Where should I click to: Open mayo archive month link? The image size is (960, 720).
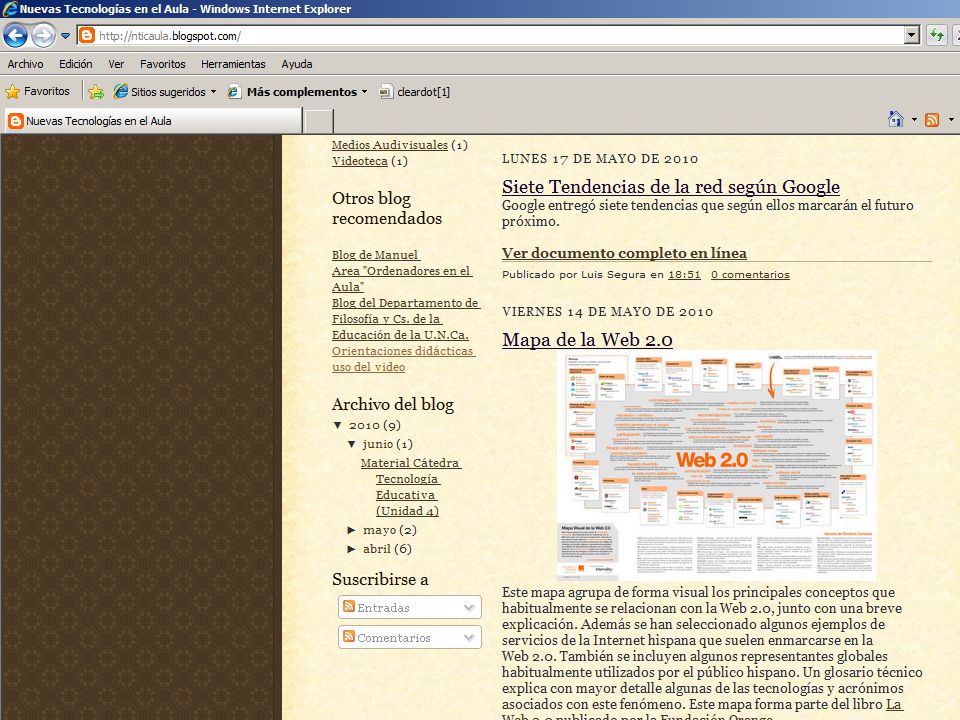coord(379,530)
